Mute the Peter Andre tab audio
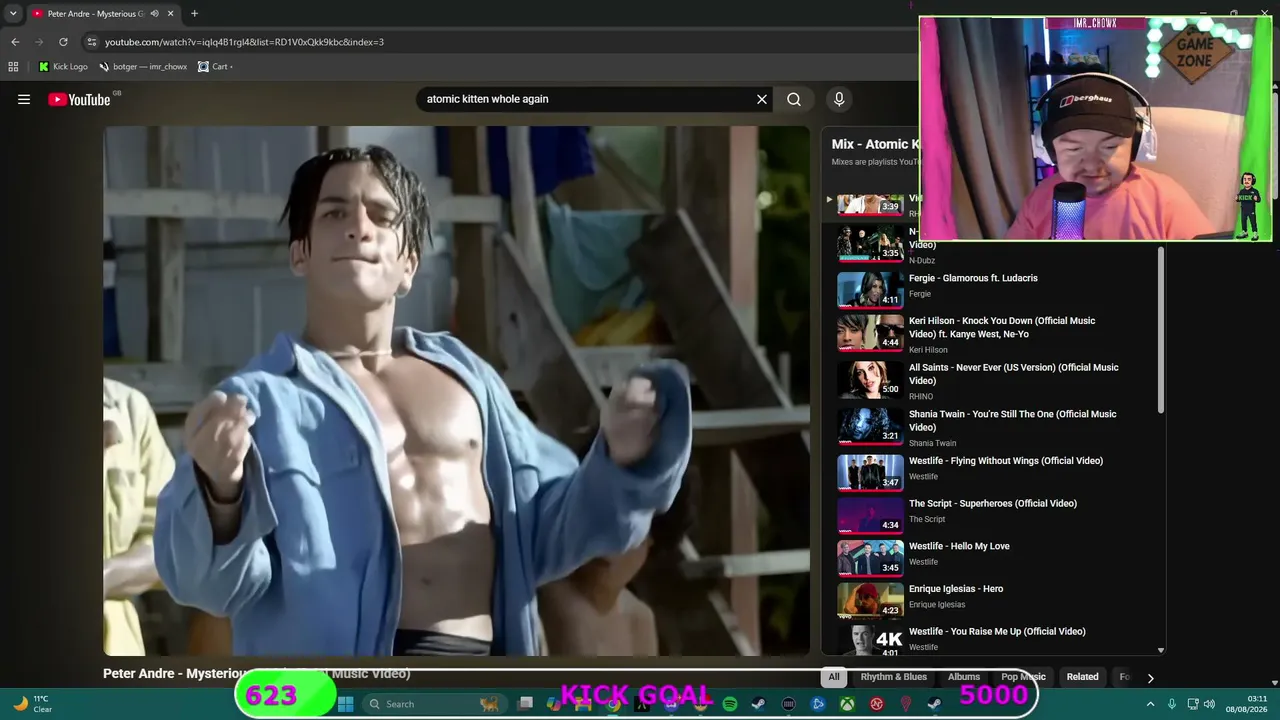 coord(154,14)
